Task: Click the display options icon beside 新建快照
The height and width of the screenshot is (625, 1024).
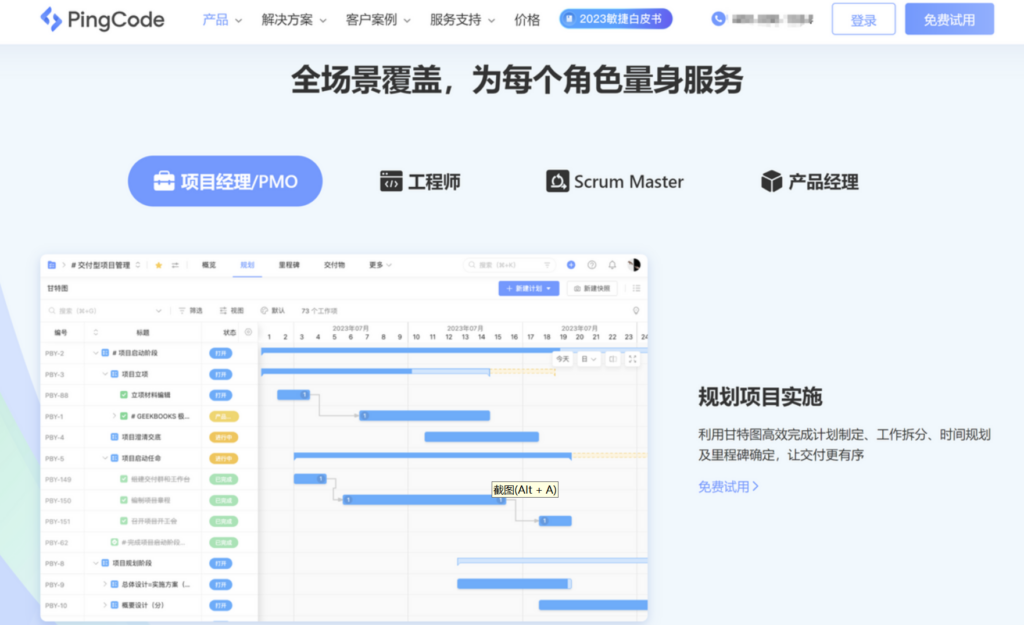Action: coord(636,289)
